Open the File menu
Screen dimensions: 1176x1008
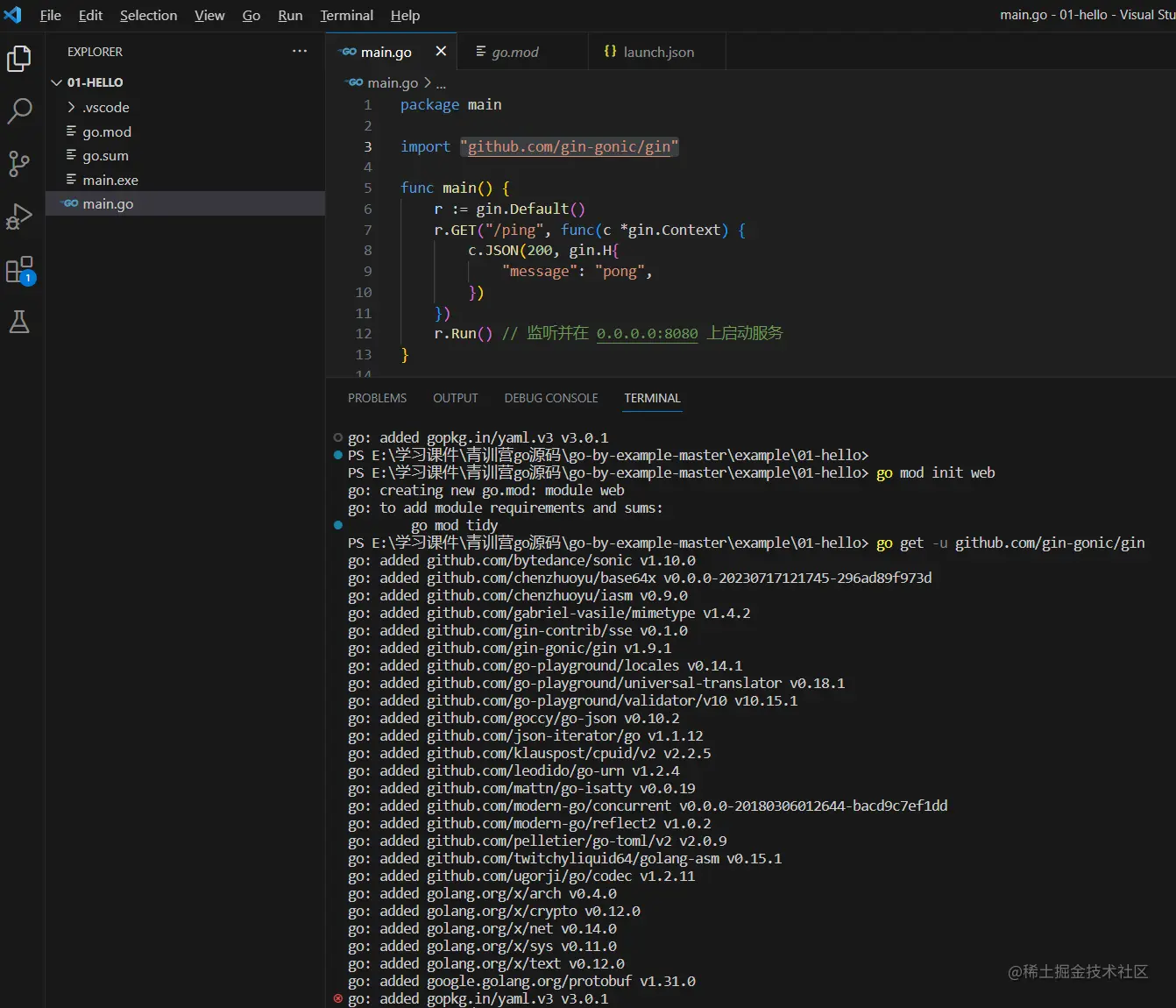[x=51, y=15]
